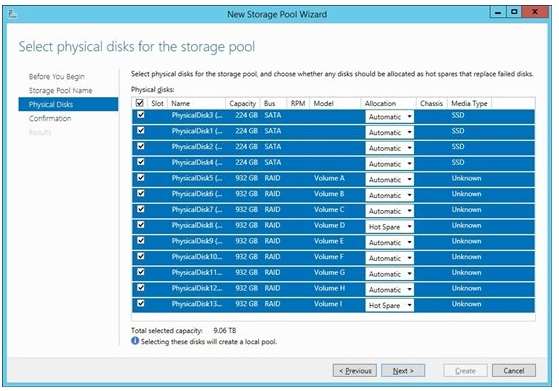
Task: Uncheck the PhysicalDisk8 checkbox
Action: (x=141, y=225)
